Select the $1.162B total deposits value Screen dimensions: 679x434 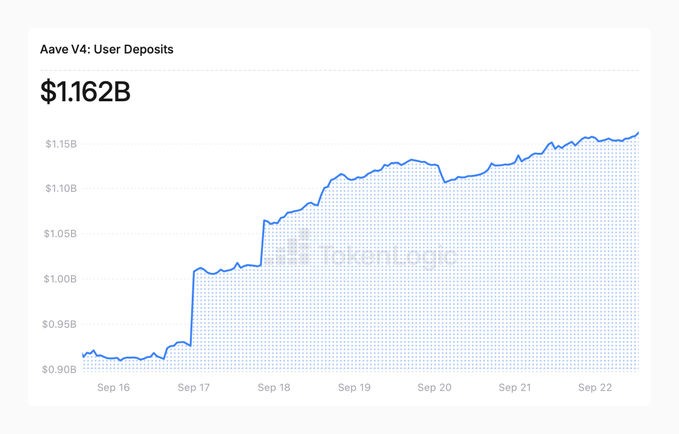click(85, 92)
